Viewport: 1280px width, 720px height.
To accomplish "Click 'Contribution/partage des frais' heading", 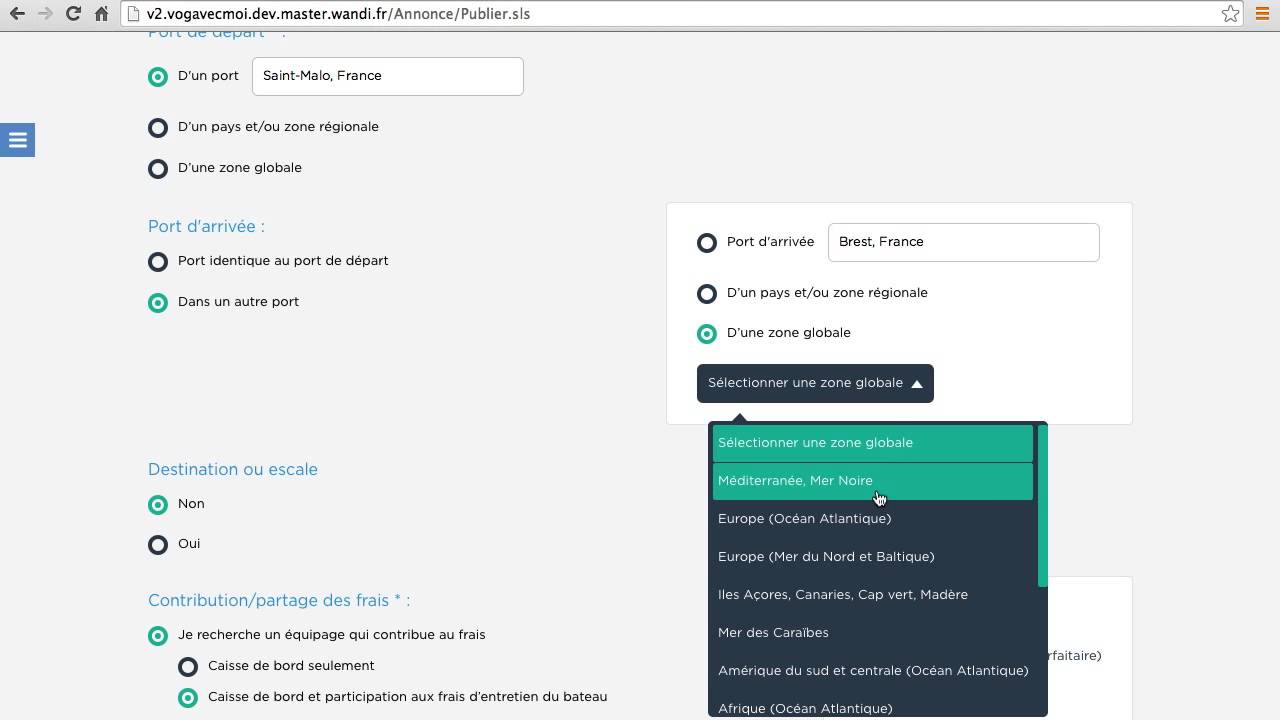I will click(279, 601).
